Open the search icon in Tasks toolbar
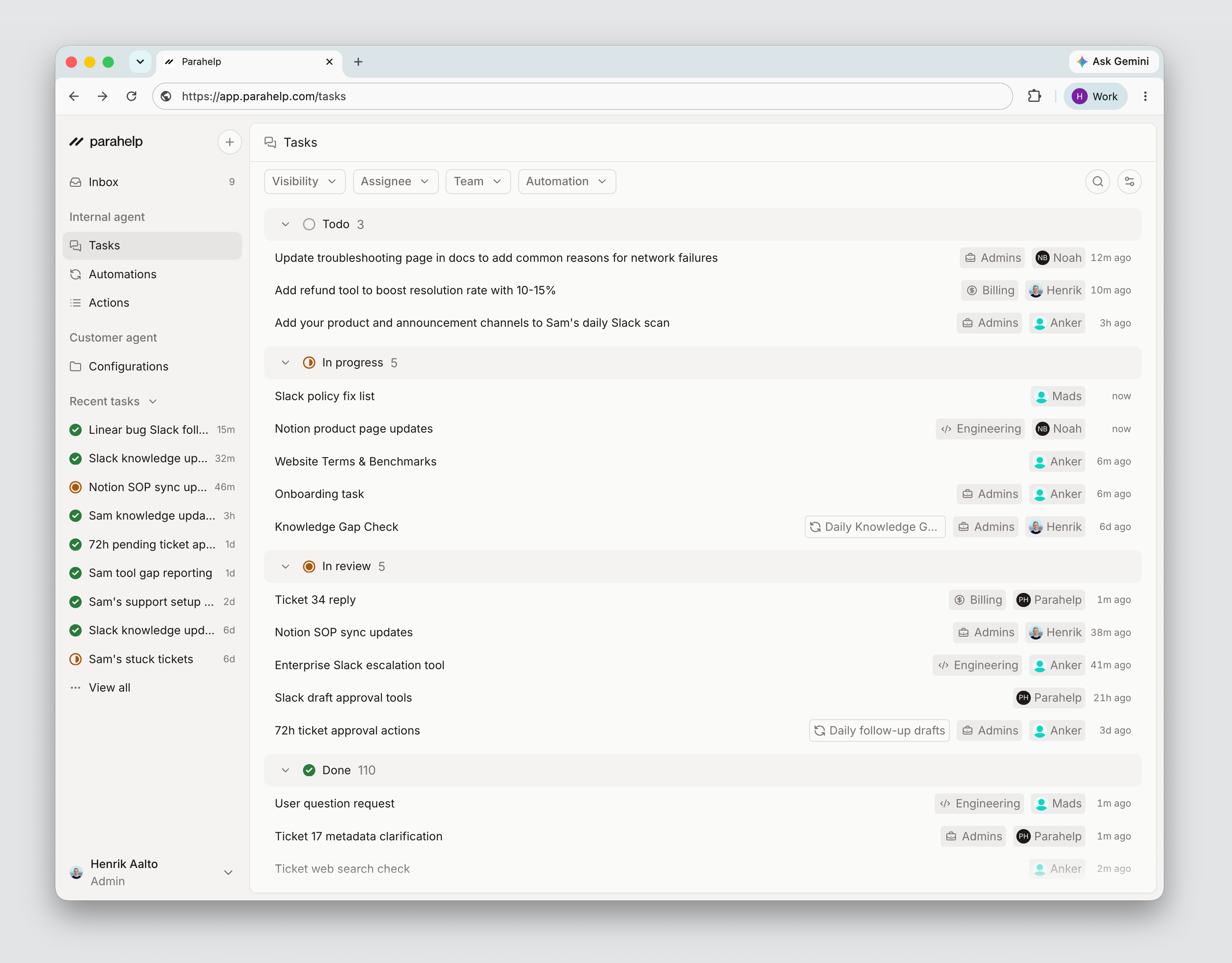Screen dimensions: 1232x963 [1097, 182]
